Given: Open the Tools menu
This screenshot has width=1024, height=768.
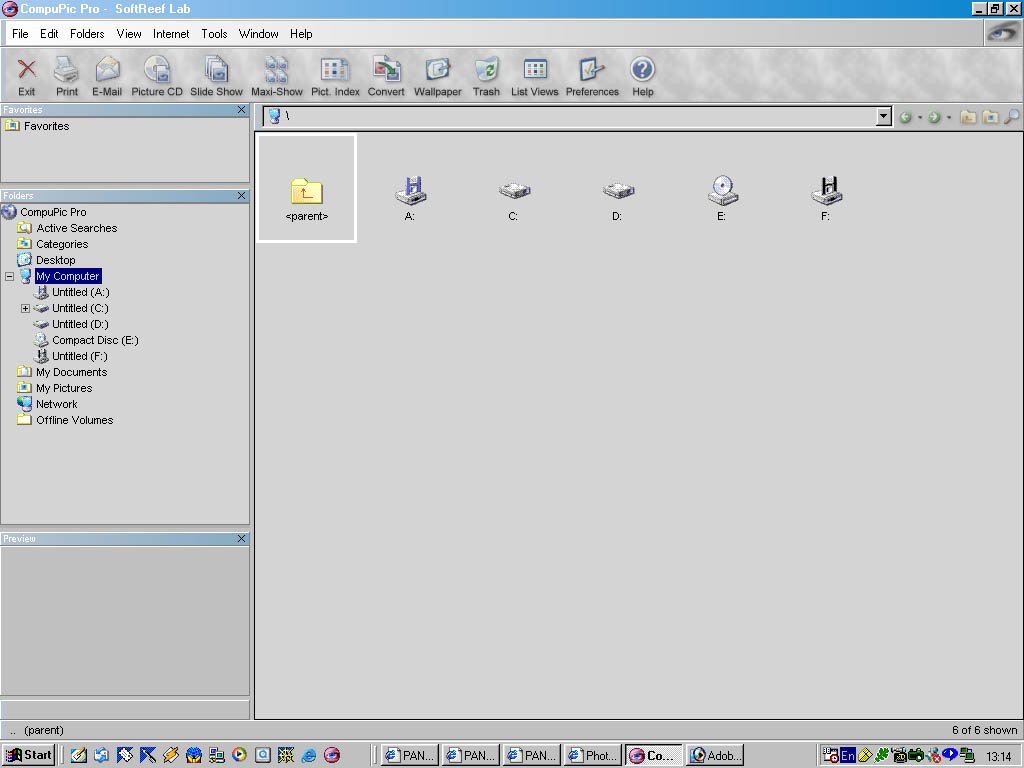Looking at the screenshot, I should pos(214,34).
